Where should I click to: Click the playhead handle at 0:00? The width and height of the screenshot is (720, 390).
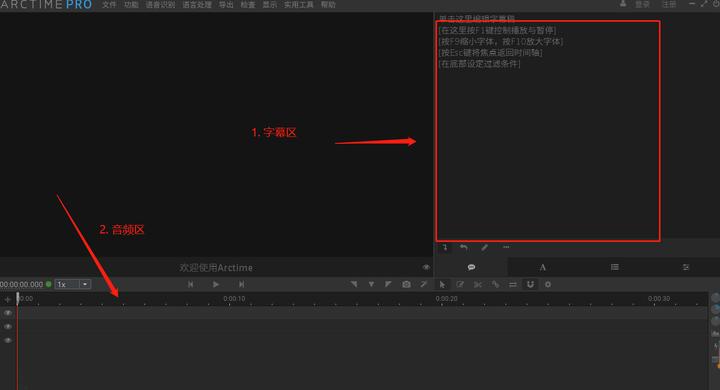pyautogui.click(x=18, y=299)
